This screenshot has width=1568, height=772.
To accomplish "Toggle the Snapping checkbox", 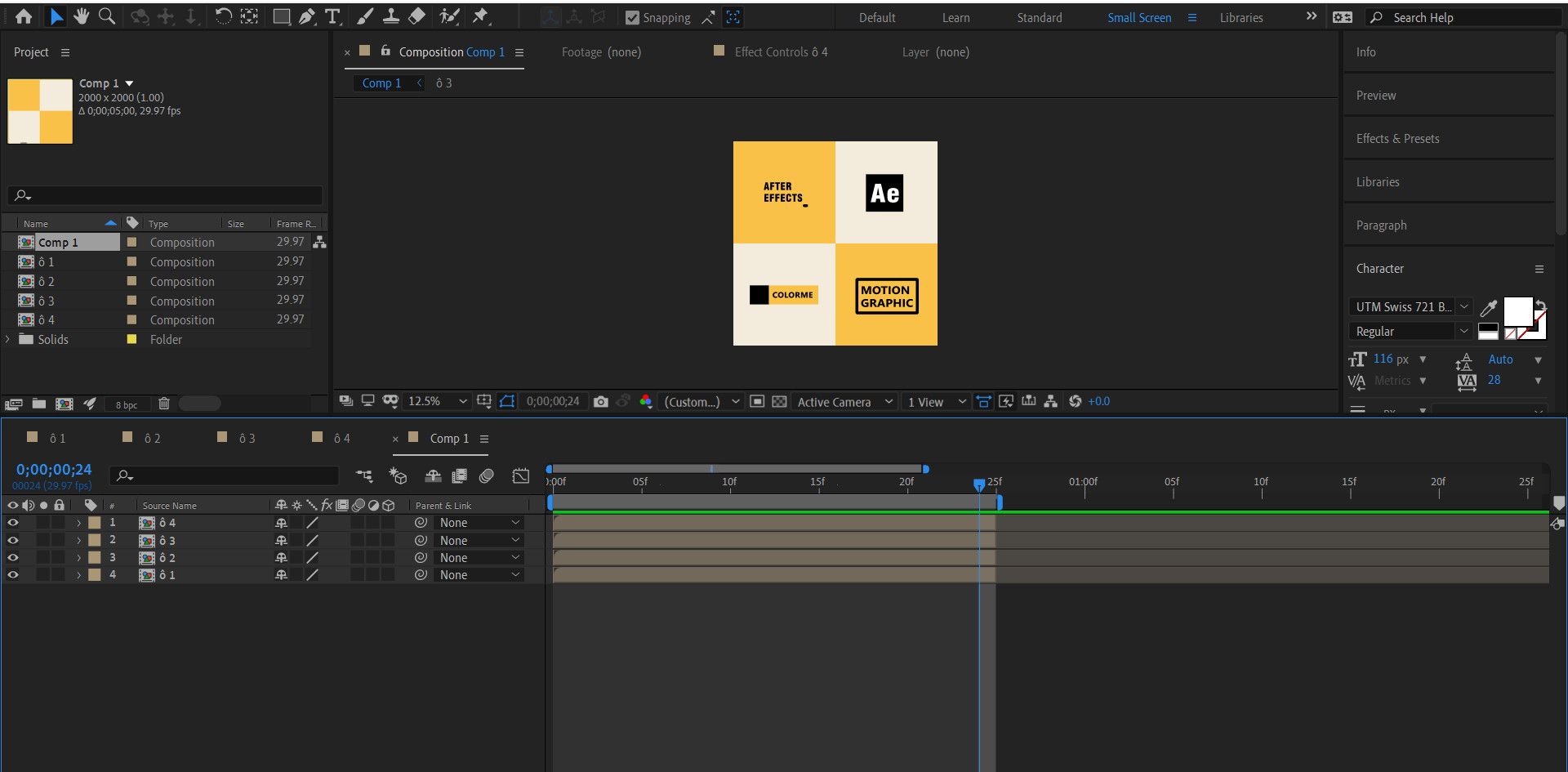I will click(x=632, y=18).
